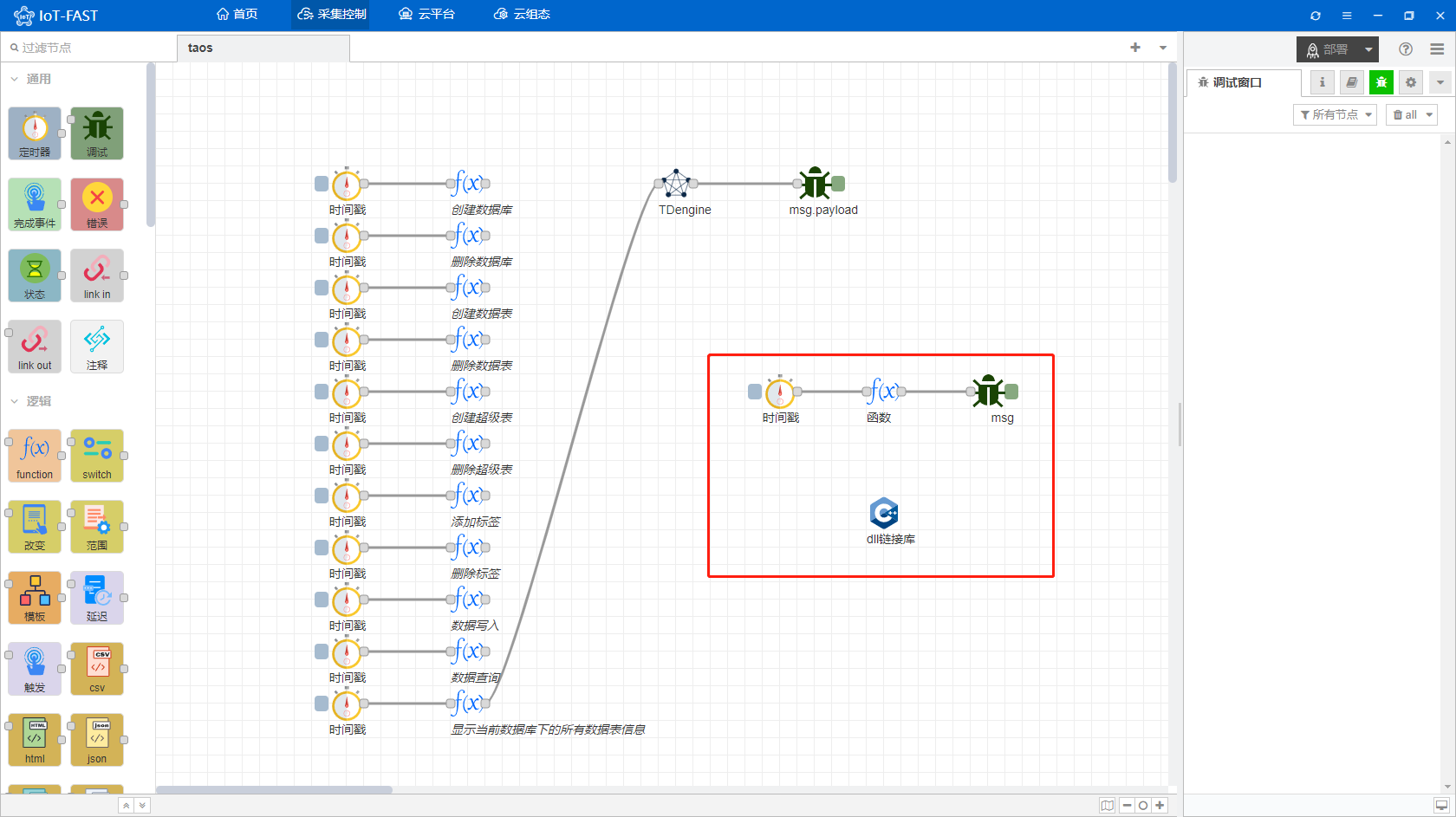The width and height of the screenshot is (1456, 817).
Task: Select the function node in palette
Action: tap(35, 456)
